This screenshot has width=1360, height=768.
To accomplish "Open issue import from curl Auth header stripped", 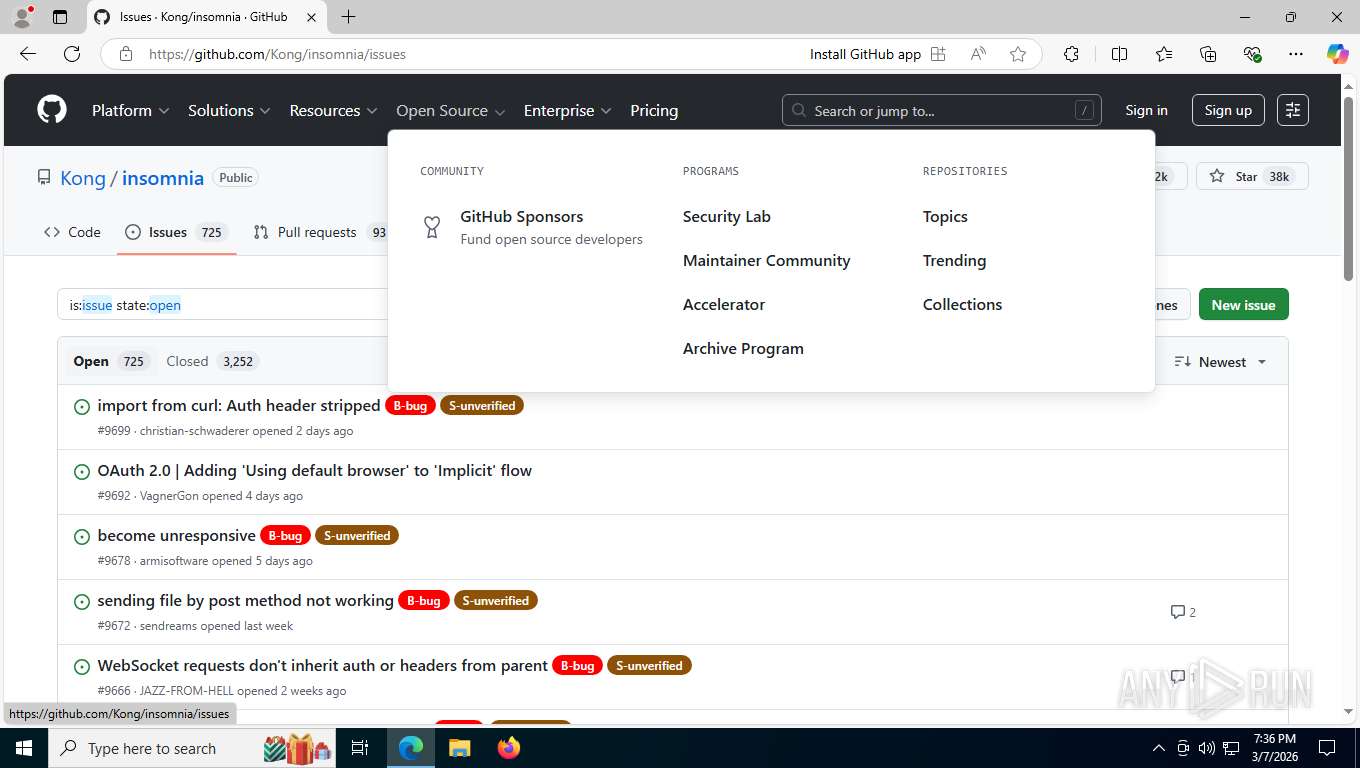I will point(238,405).
